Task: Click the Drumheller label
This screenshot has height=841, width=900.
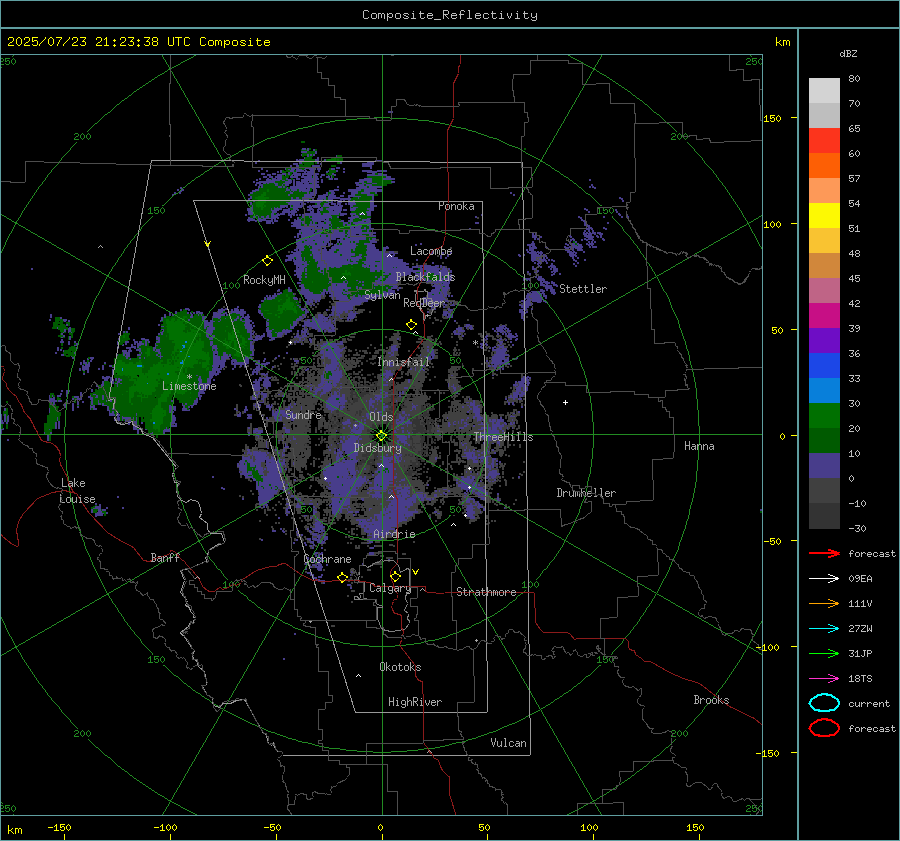Action: (586, 493)
